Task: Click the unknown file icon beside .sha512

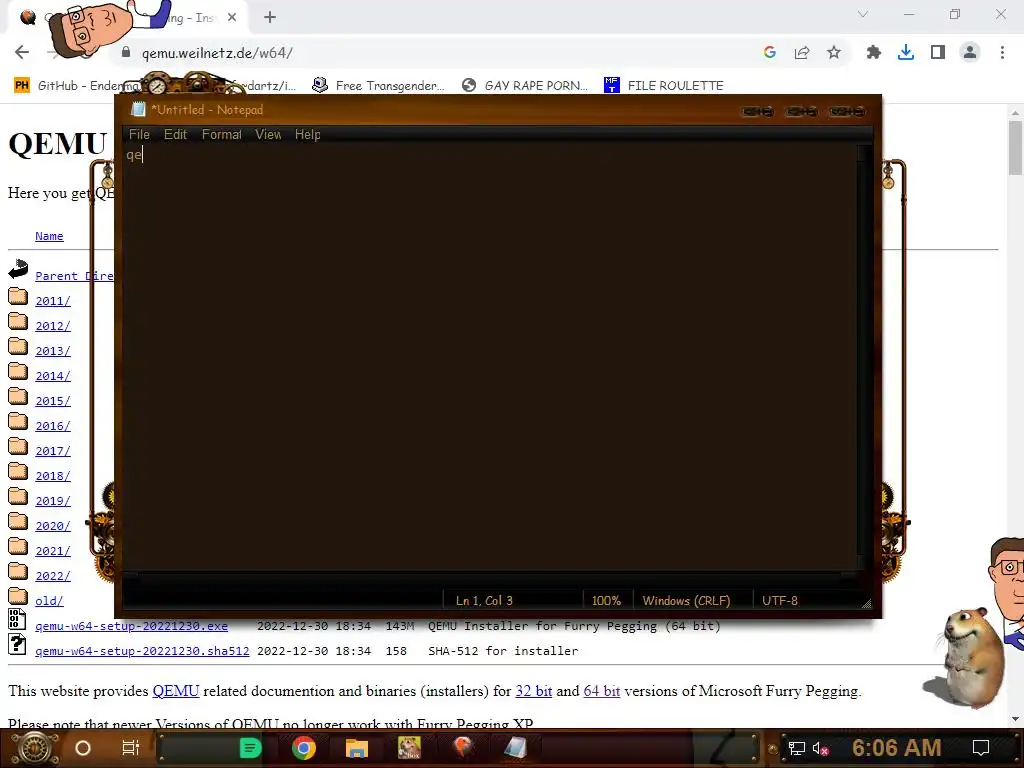Action: 17,645
